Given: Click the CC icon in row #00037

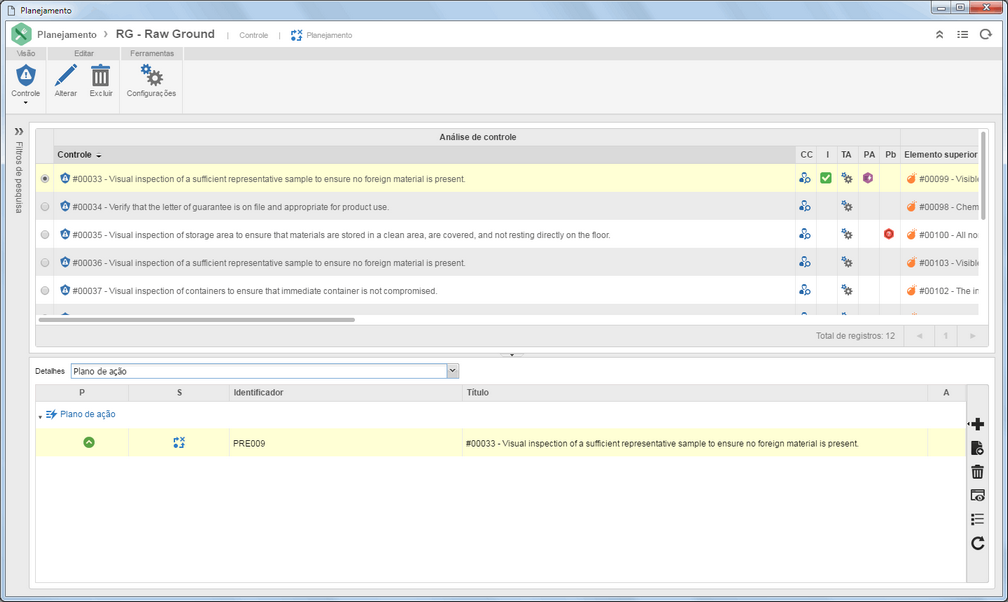Looking at the screenshot, I should click(805, 290).
